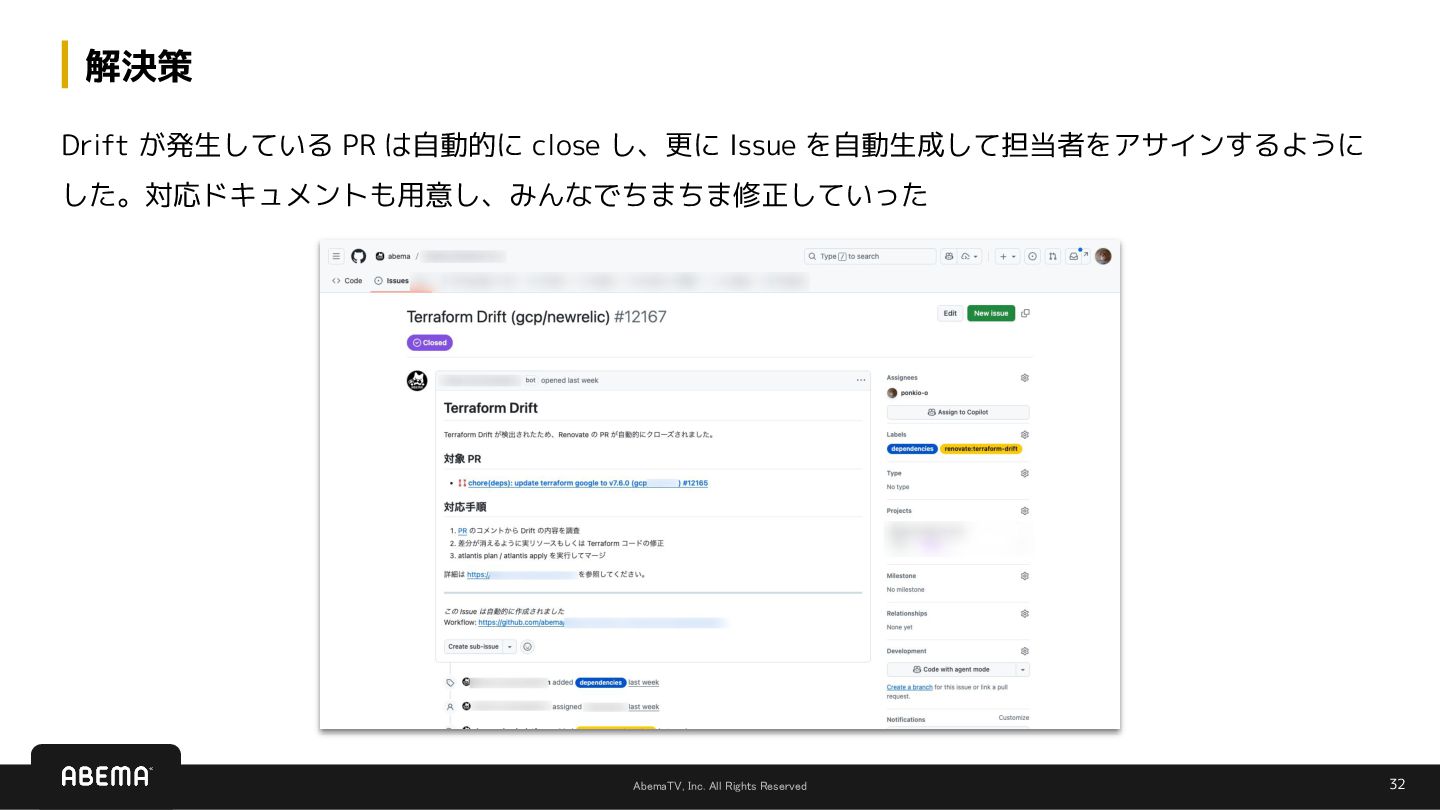Edit Milestone with the gear icon

coord(1024,576)
